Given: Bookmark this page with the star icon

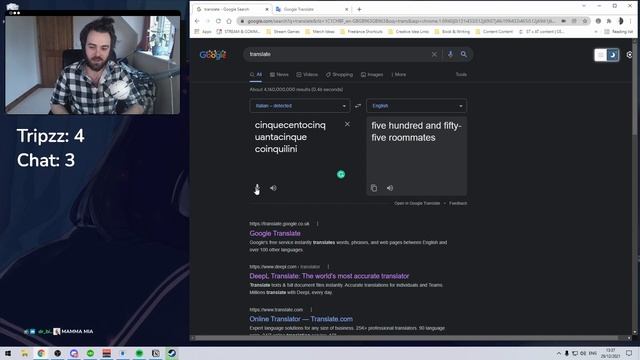Looking at the screenshot, I should click(x=585, y=21).
